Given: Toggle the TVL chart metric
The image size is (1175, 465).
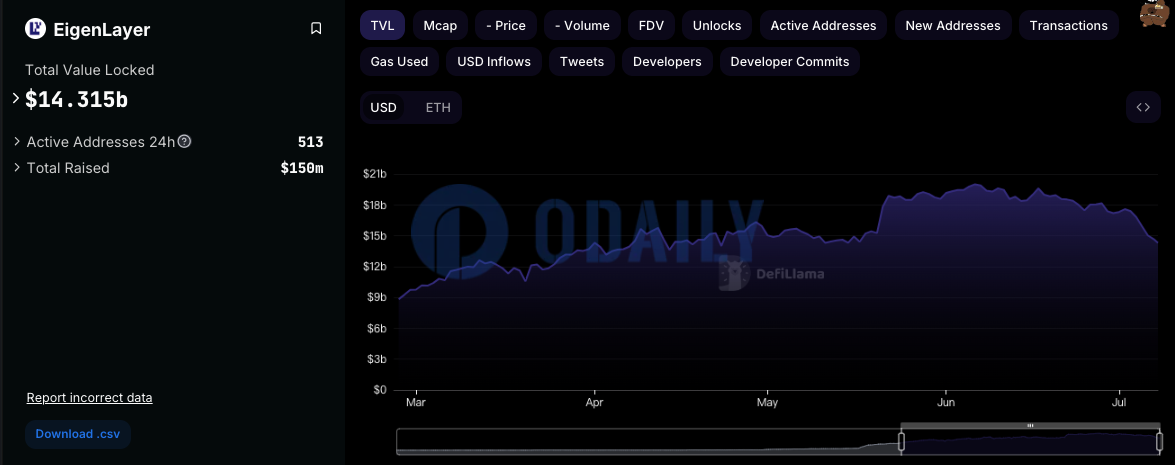Looking at the screenshot, I should (x=382, y=25).
